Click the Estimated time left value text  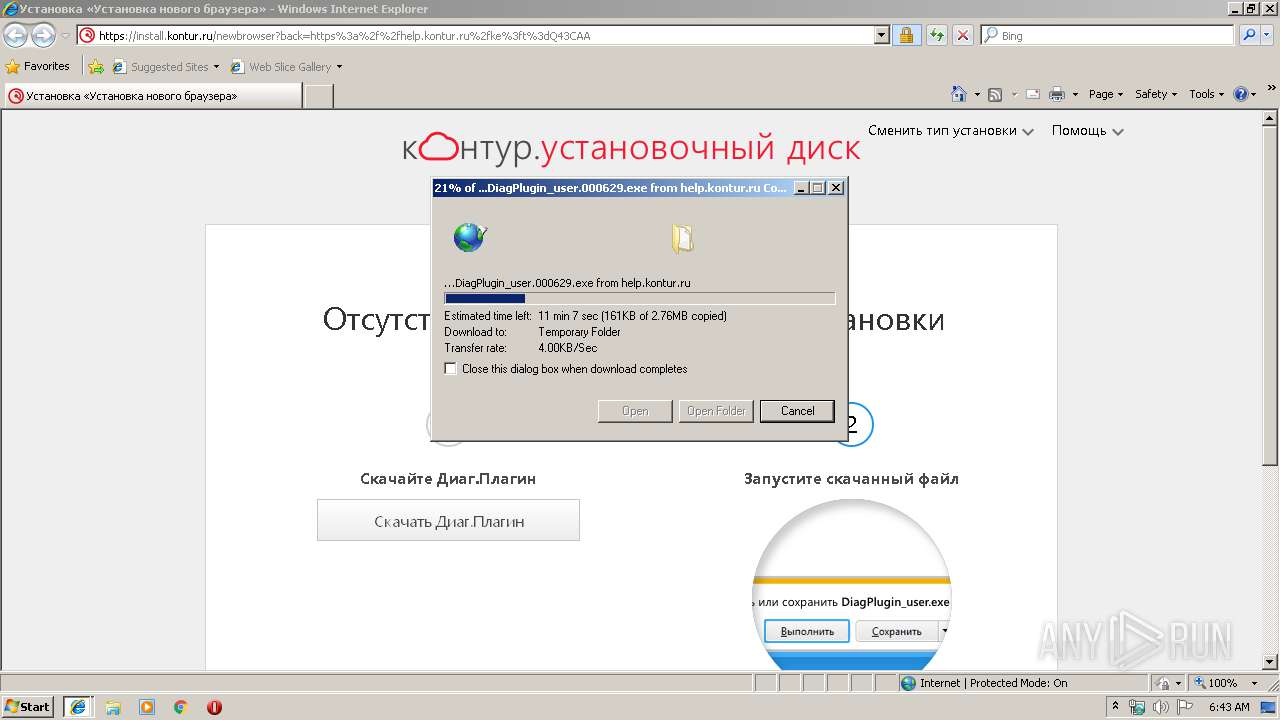click(x=632, y=316)
